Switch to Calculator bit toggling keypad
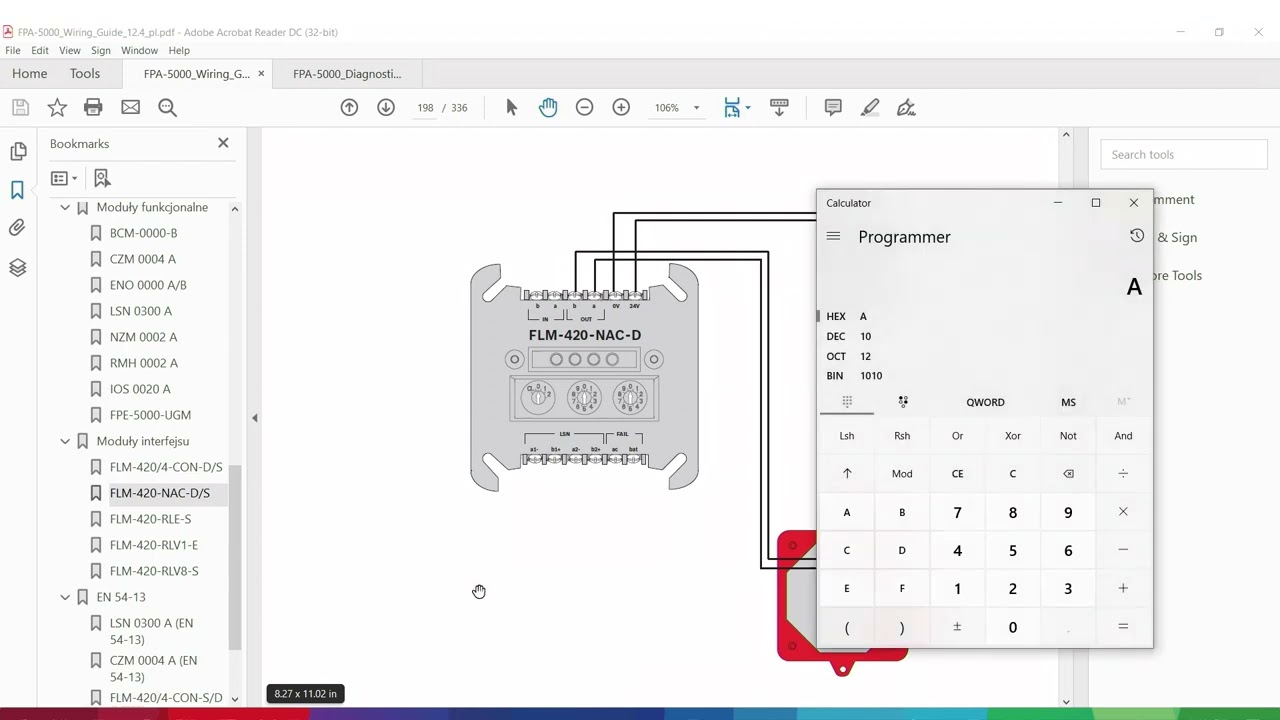Screen dimensions: 1280x720 coord(903,402)
